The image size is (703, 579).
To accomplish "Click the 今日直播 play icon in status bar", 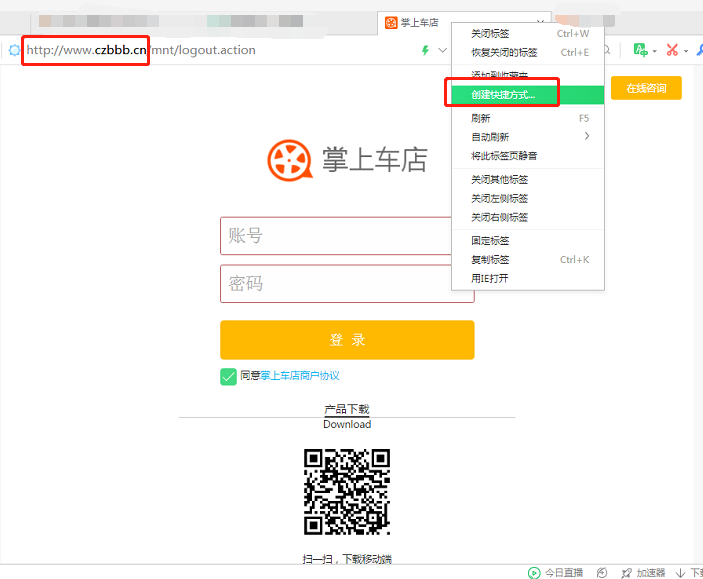I will tap(534, 572).
